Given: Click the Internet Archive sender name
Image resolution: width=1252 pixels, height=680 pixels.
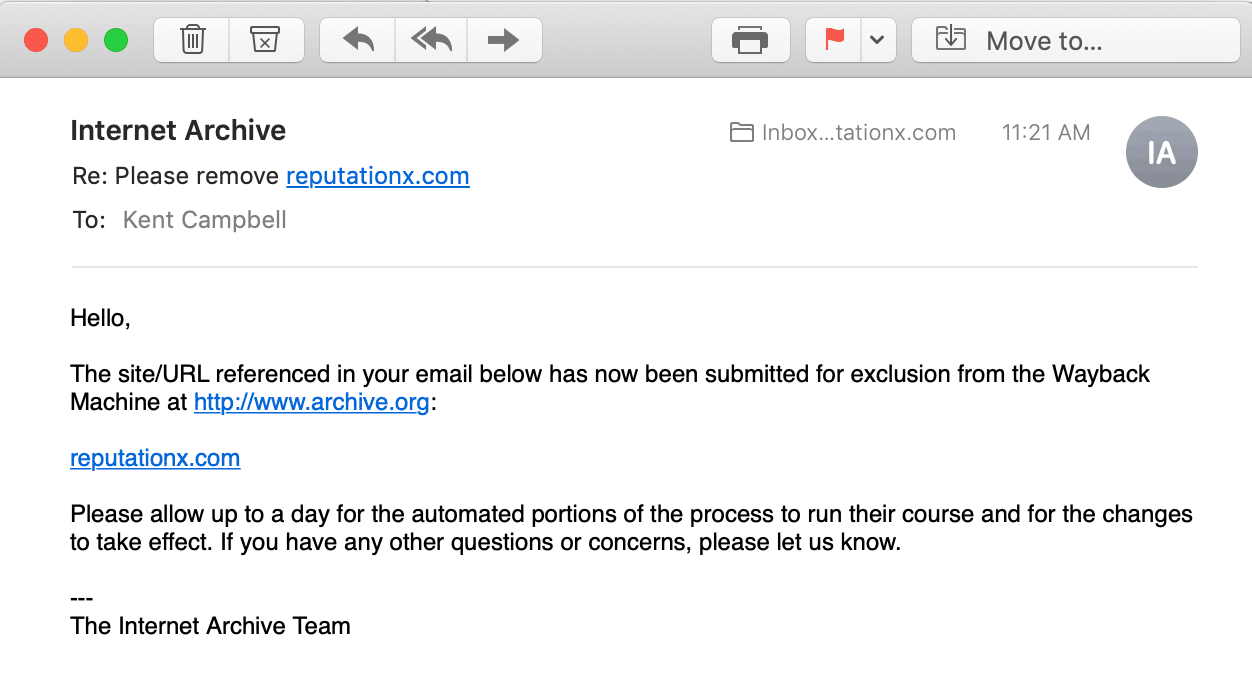Looking at the screenshot, I should (177, 130).
